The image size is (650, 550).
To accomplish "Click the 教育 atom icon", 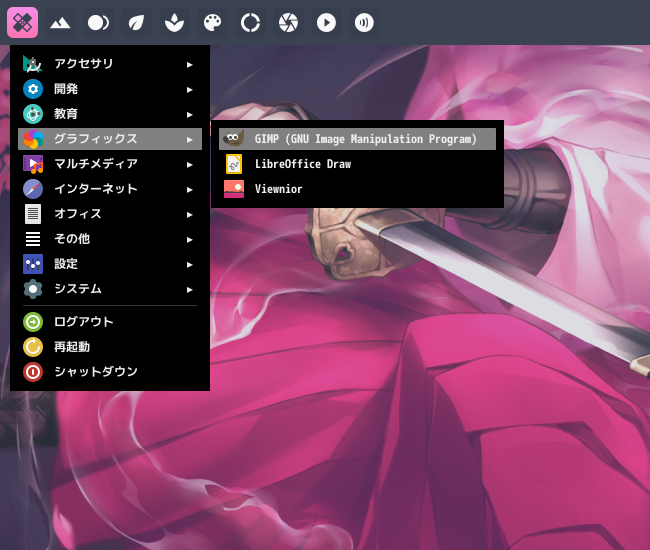I will coord(33,114).
